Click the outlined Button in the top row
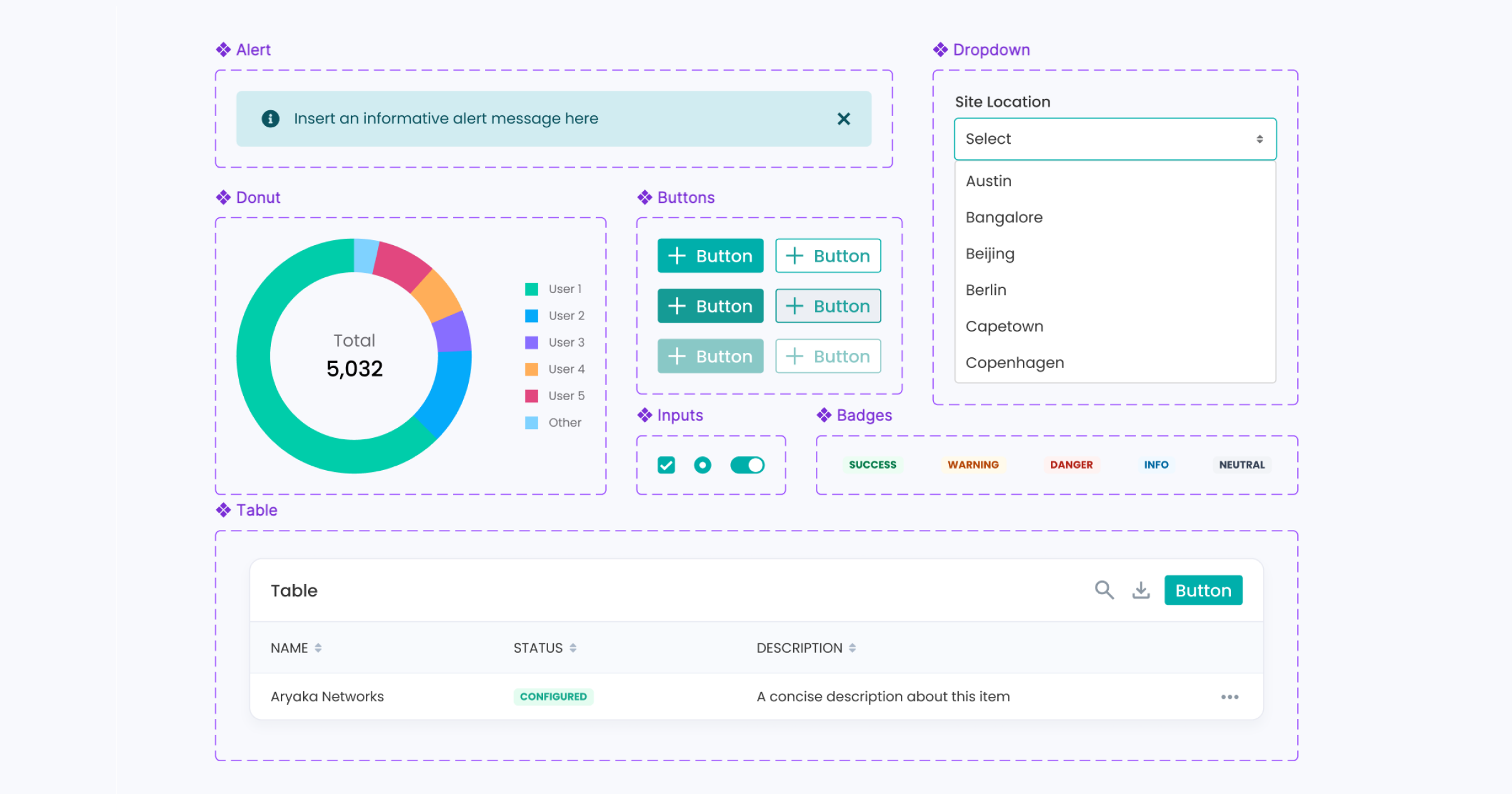This screenshot has width=1512, height=794. (x=827, y=256)
